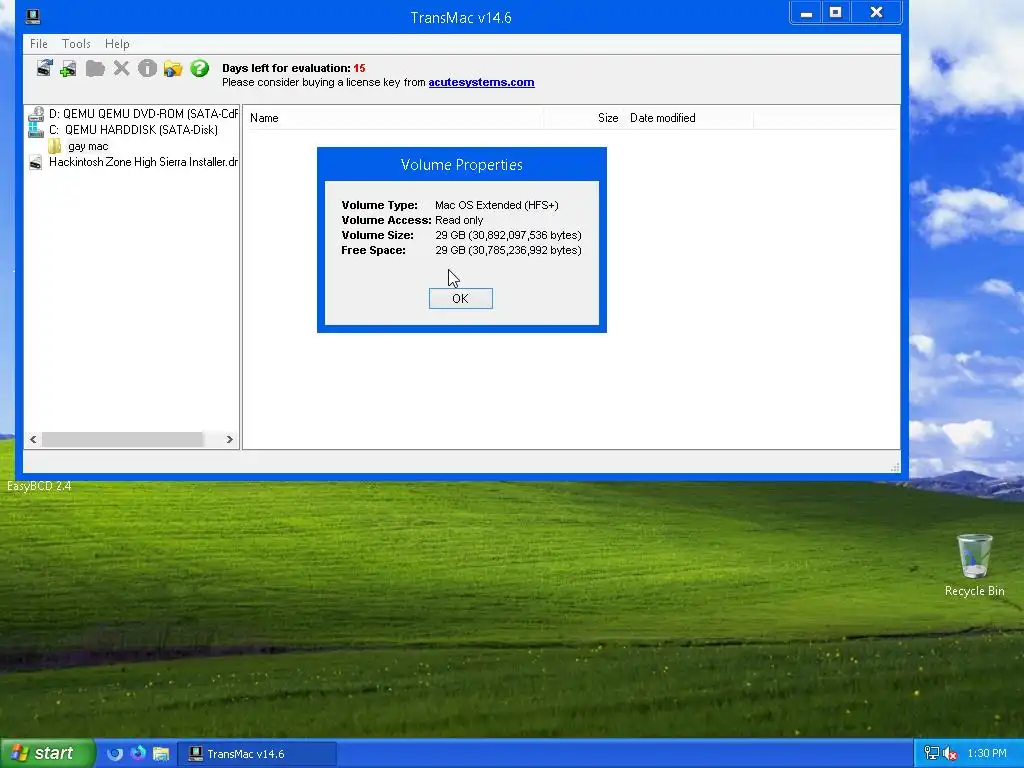
Task: Click the open disk image toolbar icon
Action: 44,68
